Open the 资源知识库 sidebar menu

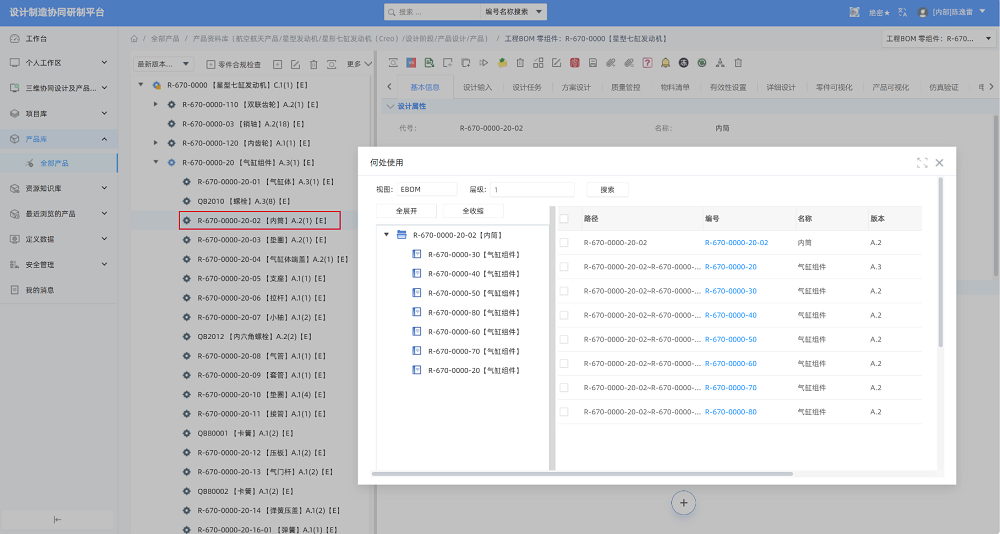click(x=59, y=188)
